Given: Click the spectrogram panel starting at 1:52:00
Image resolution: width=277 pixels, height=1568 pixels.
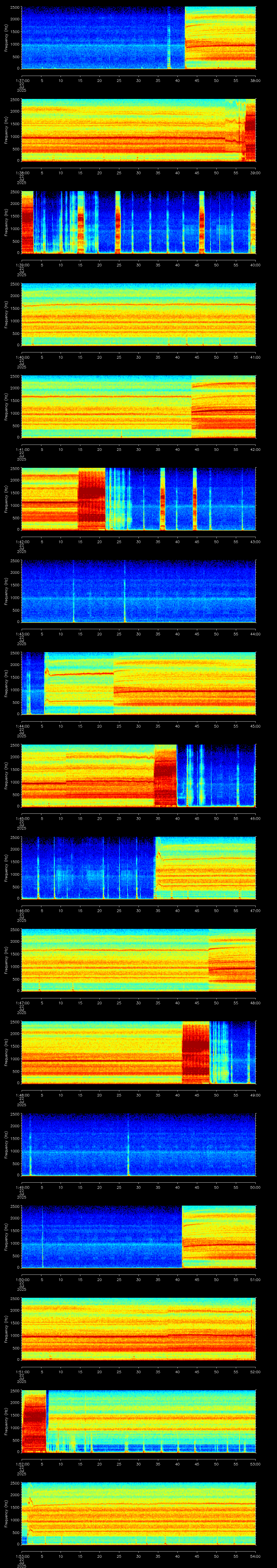Looking at the screenshot, I should point(138,1421).
